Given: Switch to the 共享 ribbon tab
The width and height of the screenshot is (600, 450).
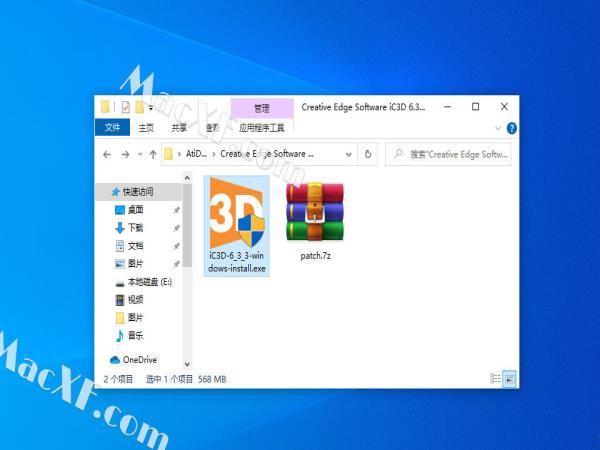Looking at the screenshot, I should 179,128.
